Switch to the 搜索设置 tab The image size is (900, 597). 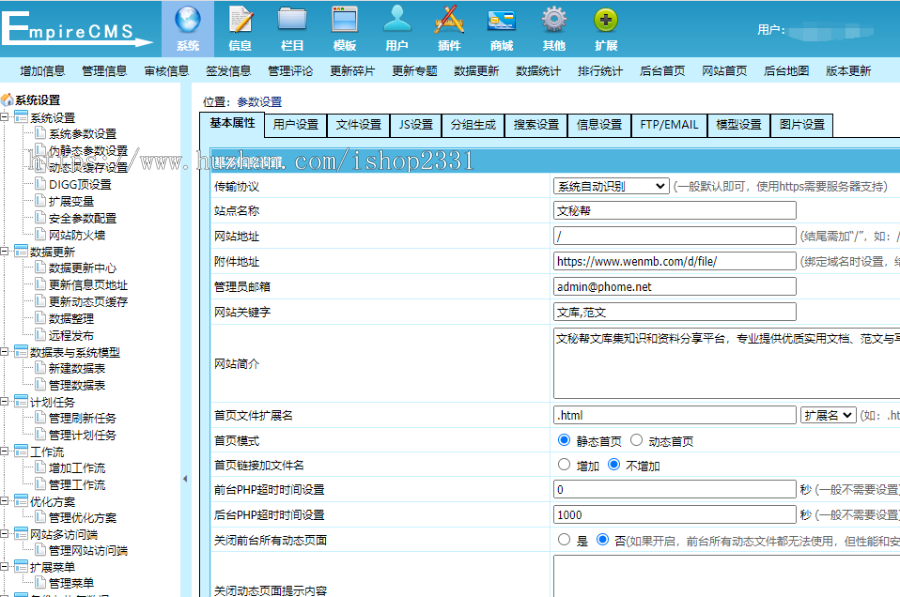536,125
